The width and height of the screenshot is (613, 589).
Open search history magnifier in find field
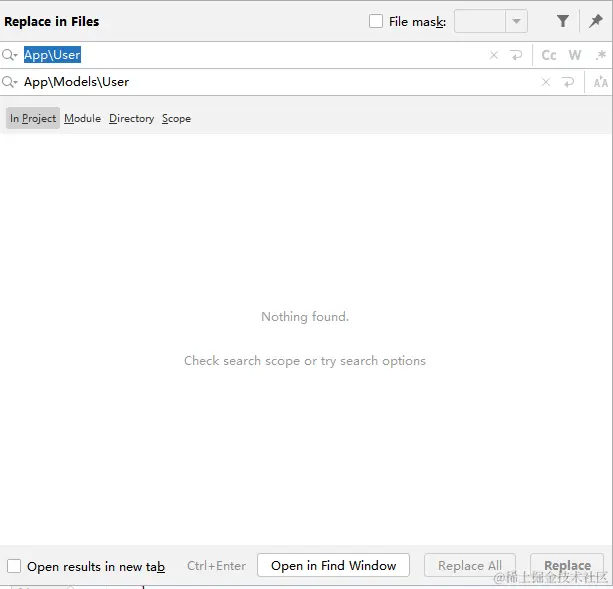pyautogui.click(x=10, y=55)
